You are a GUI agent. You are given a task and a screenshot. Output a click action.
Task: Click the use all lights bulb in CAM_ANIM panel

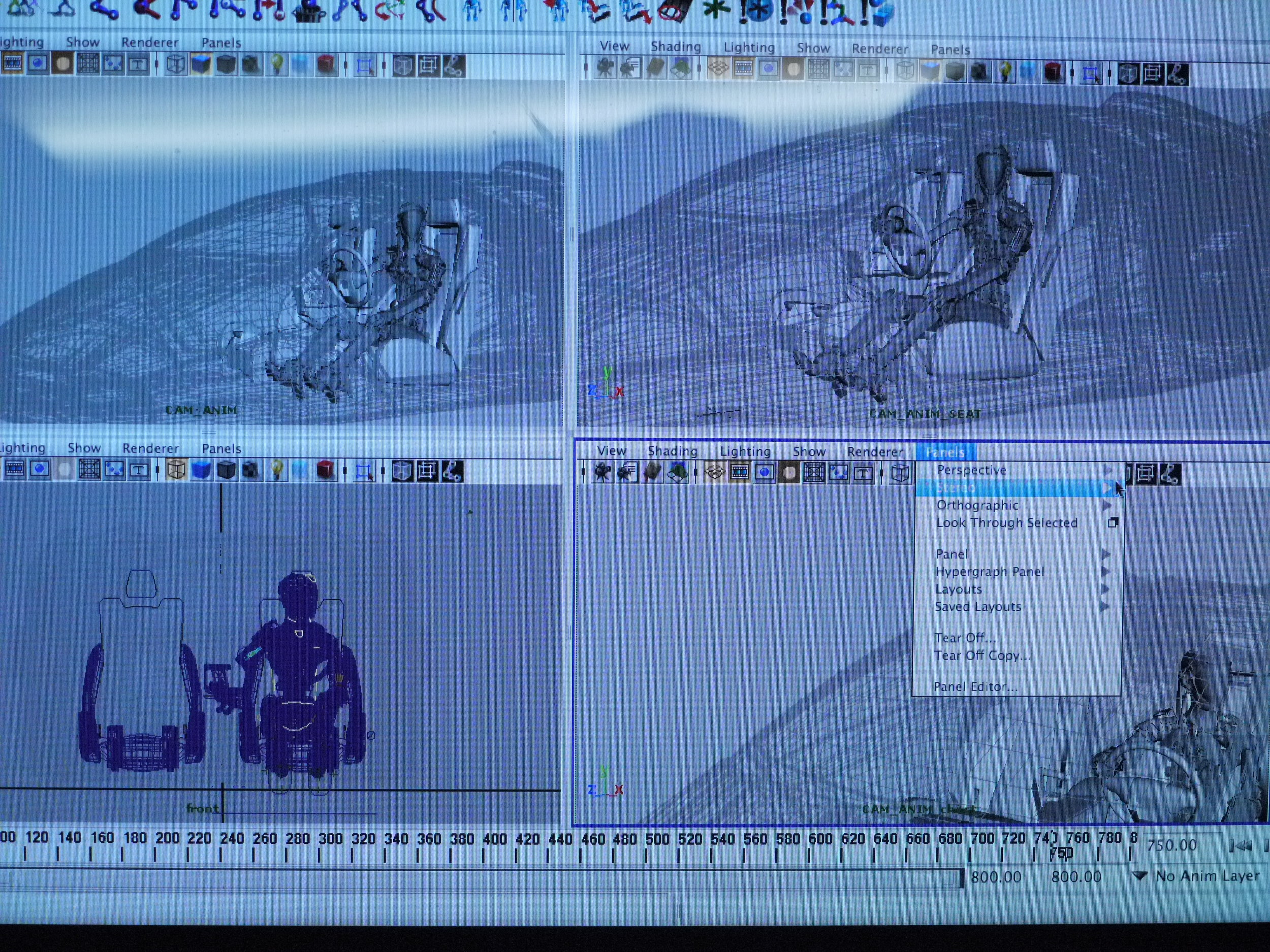(x=277, y=65)
